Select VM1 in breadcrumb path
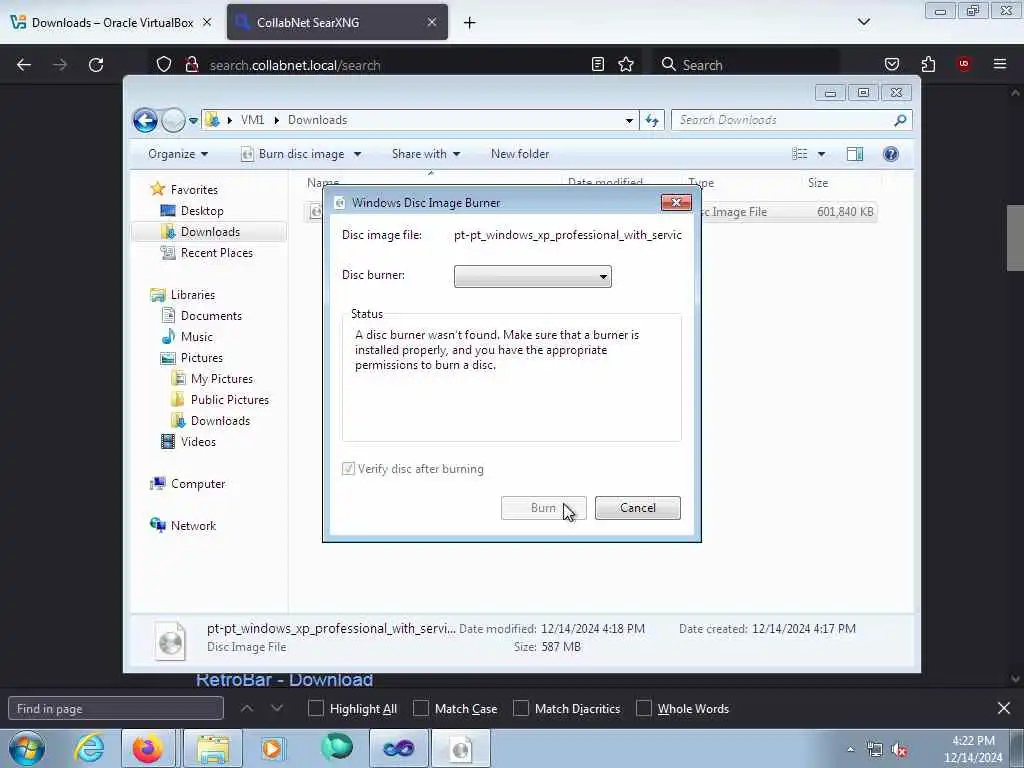Image resolution: width=1024 pixels, height=768 pixels. point(252,120)
